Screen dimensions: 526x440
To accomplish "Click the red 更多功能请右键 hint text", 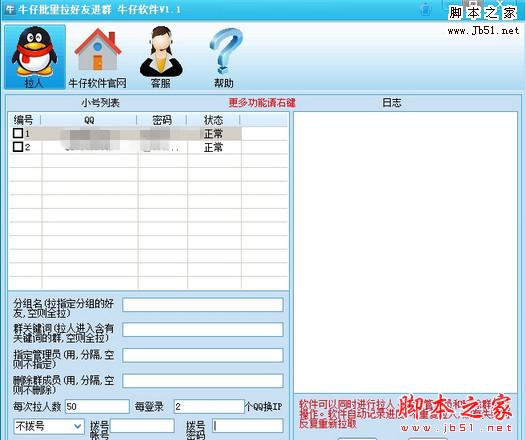I will point(262,103).
